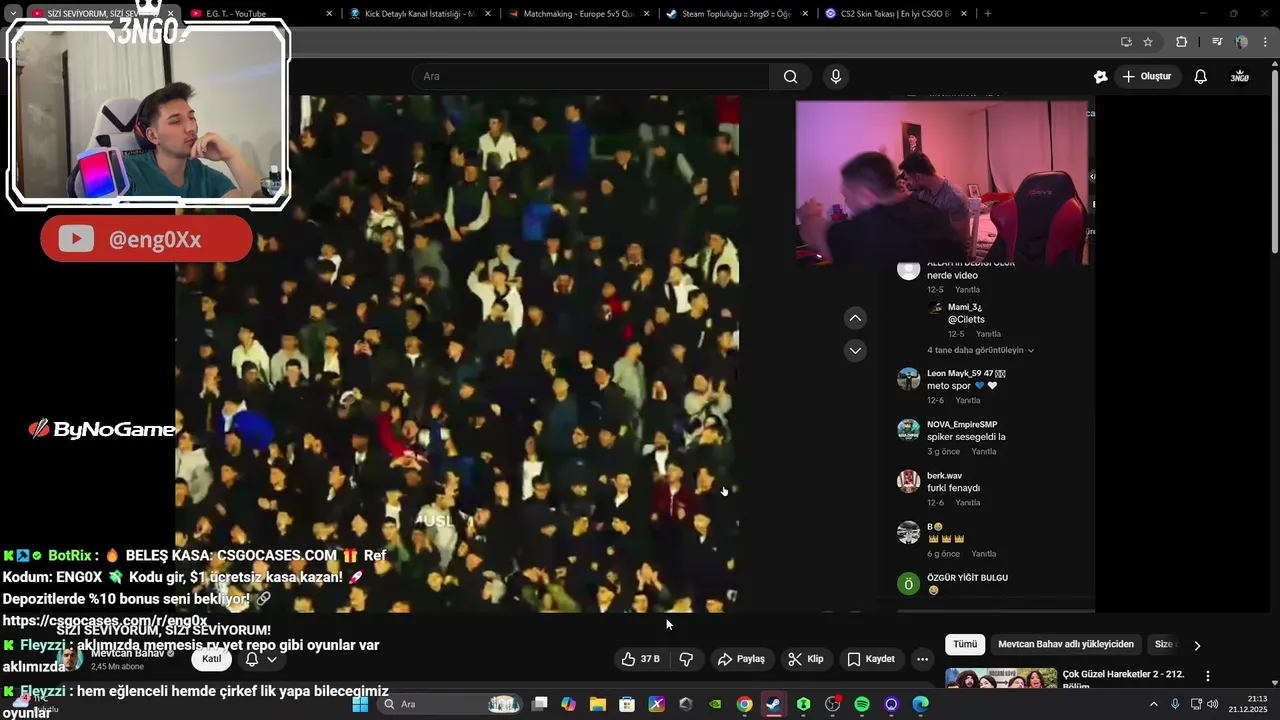Open Microsoft Edge from taskbar
The width and height of the screenshot is (1280, 720).
921,704
